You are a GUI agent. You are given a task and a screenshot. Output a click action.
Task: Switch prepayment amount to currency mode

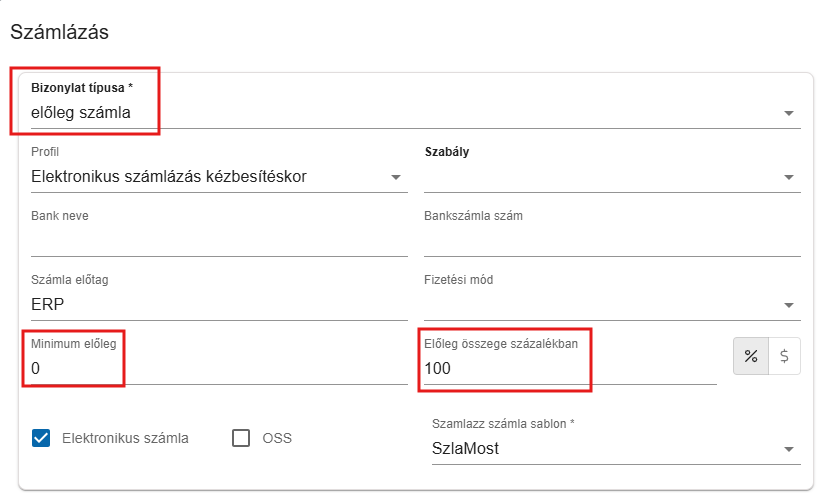point(785,355)
